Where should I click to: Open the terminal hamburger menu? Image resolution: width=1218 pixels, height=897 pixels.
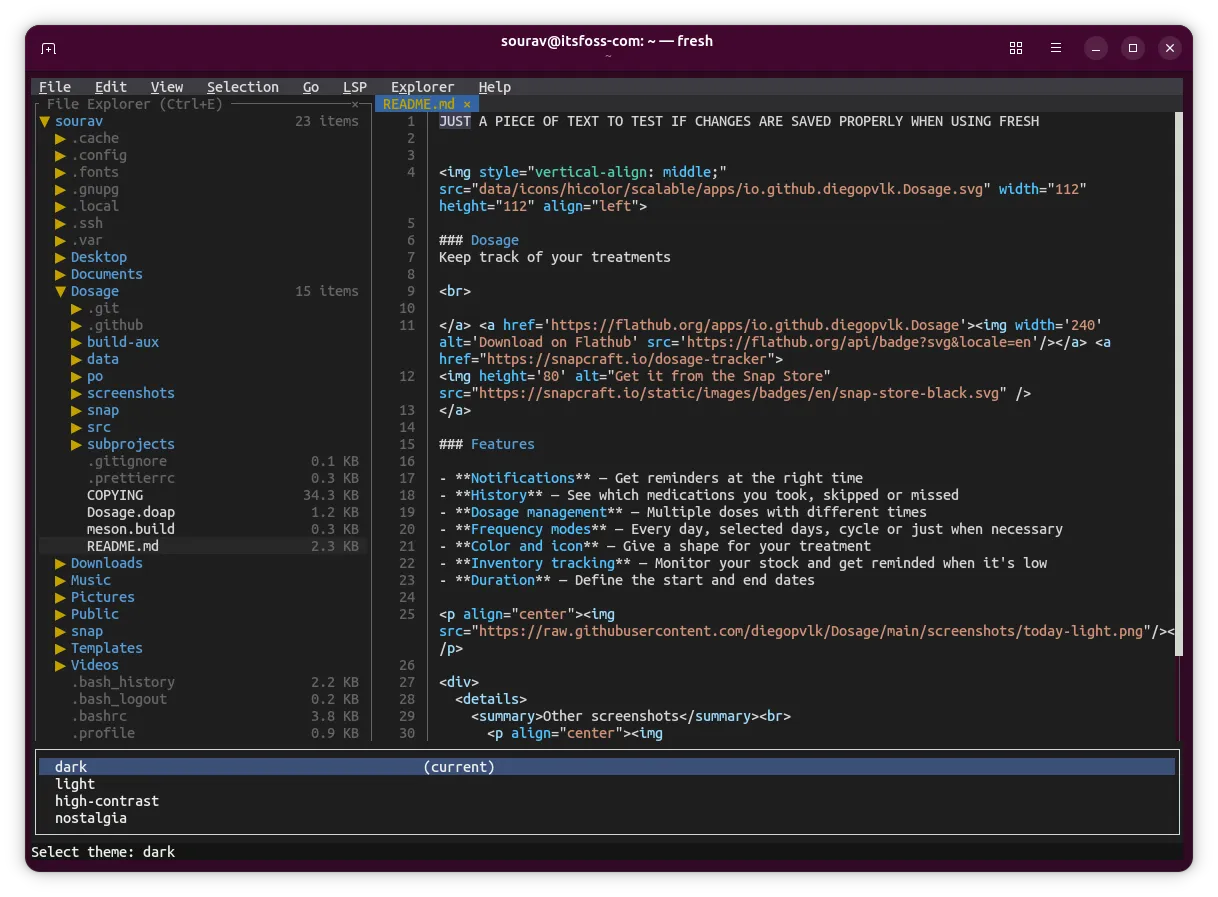coord(1055,48)
